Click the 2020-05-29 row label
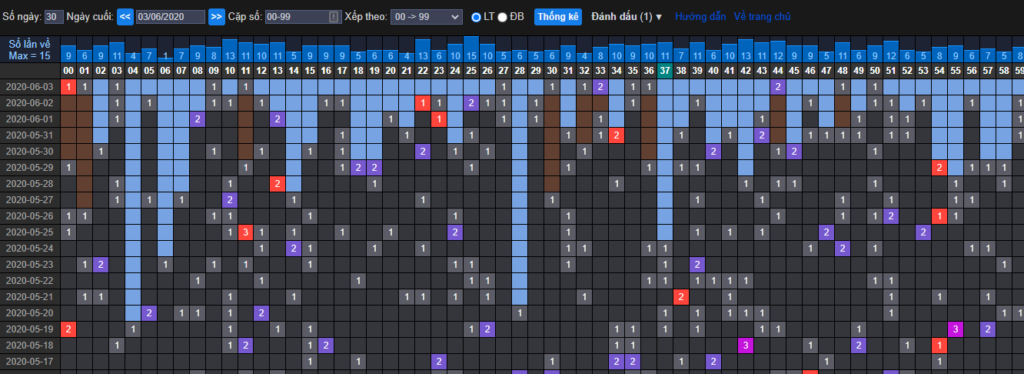This screenshot has width=1024, height=374. click(x=30, y=167)
